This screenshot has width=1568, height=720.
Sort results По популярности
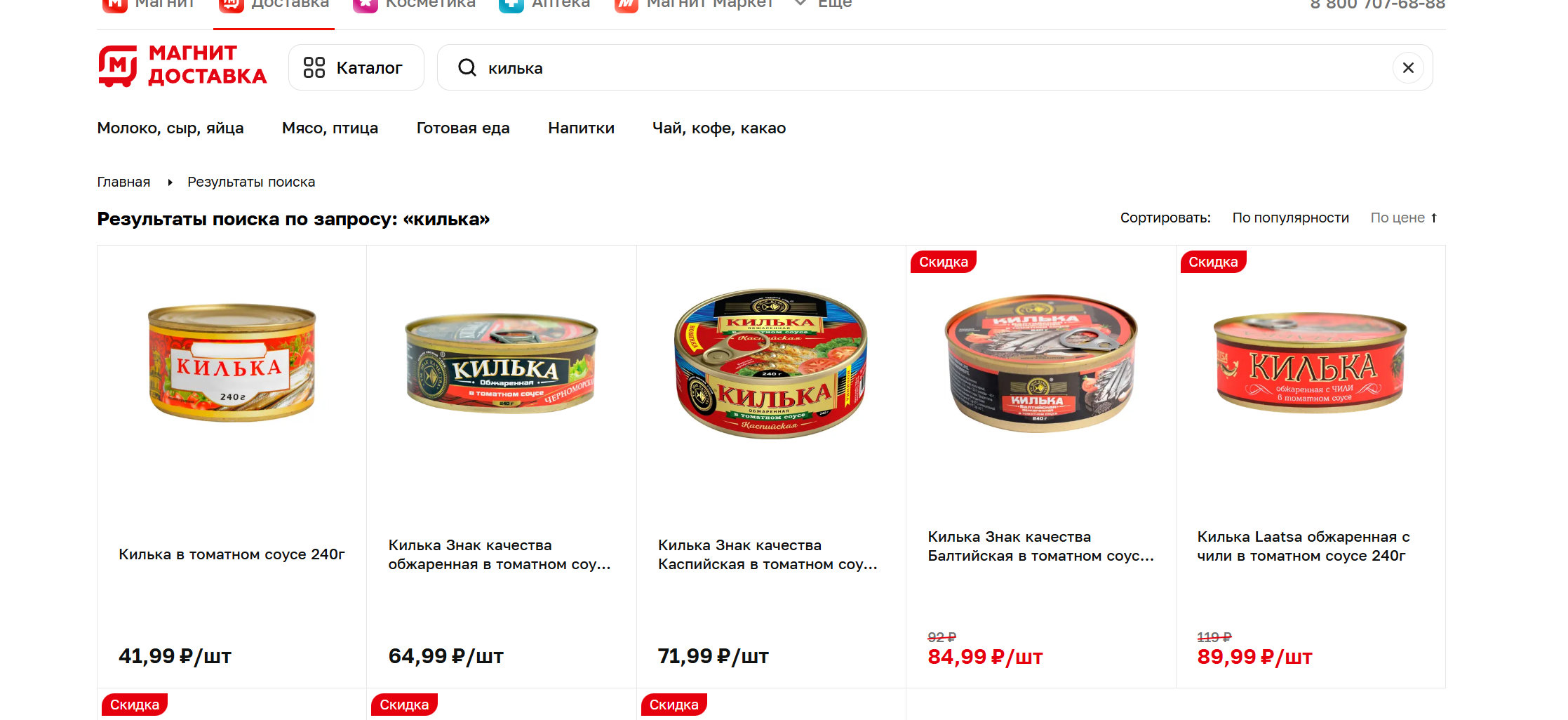pos(1290,218)
